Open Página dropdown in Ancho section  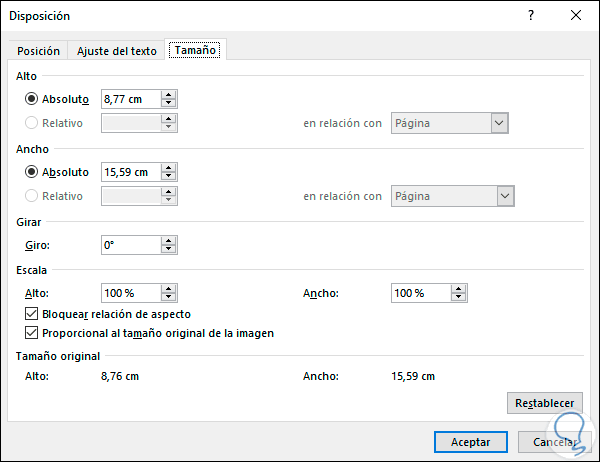pos(505,196)
